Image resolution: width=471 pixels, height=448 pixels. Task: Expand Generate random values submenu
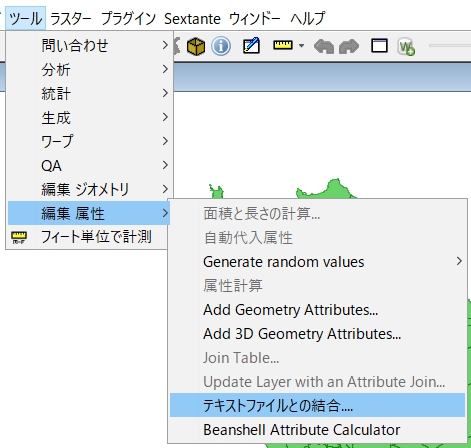click(317, 262)
